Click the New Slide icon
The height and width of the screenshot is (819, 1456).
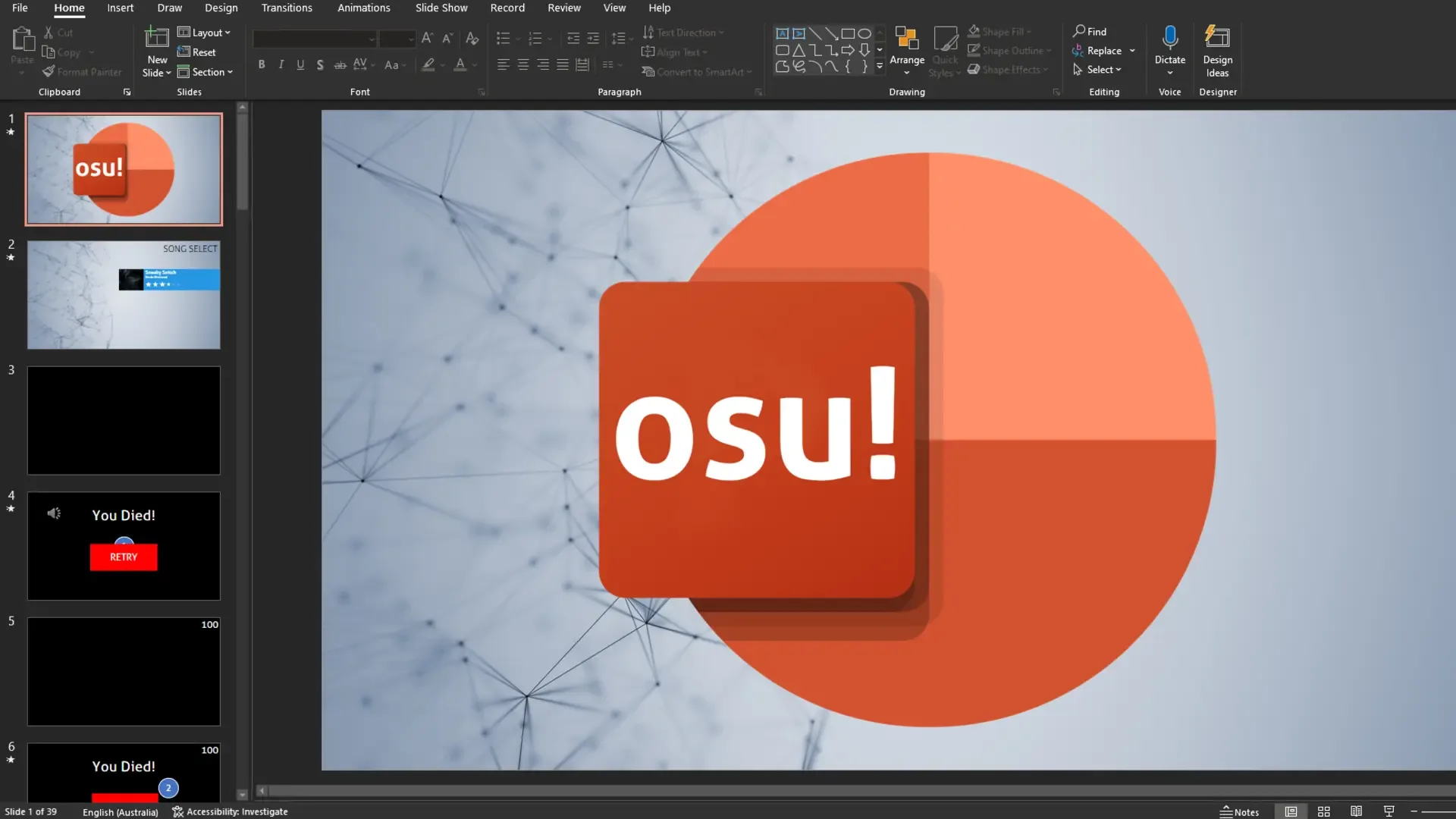pyautogui.click(x=157, y=36)
